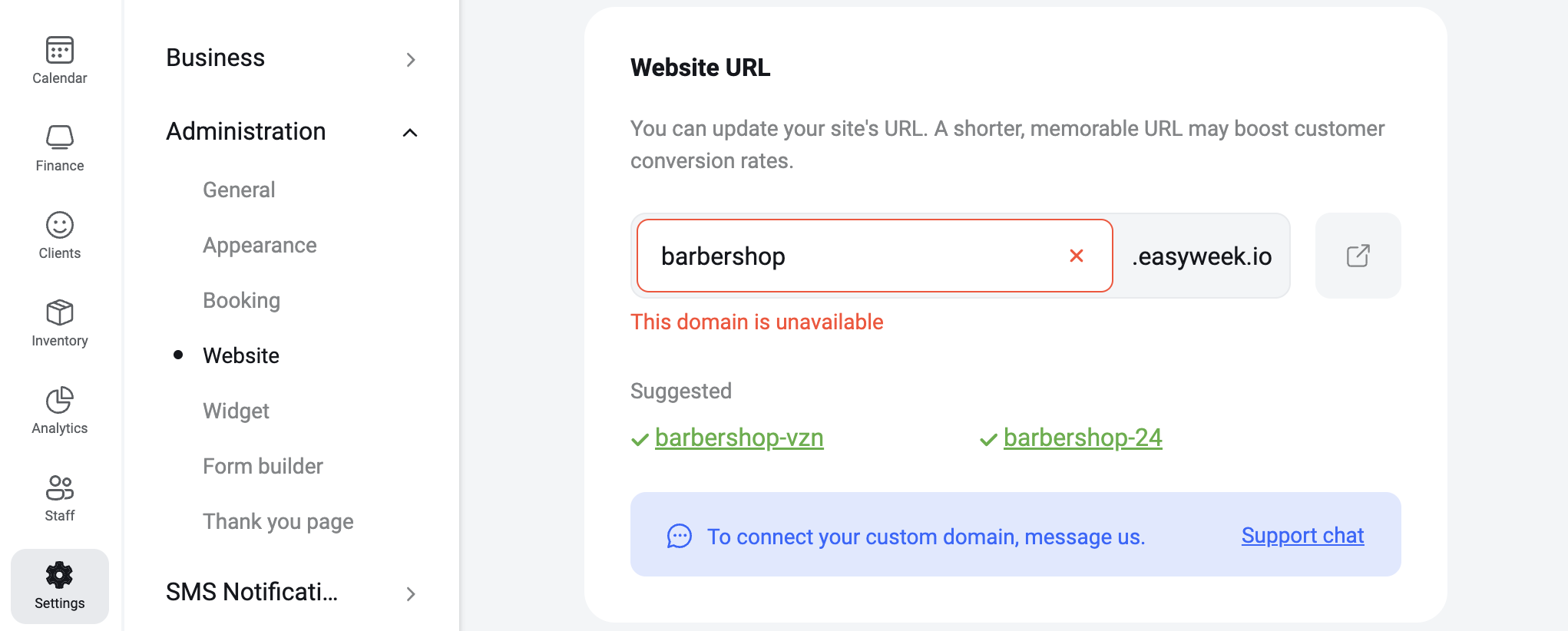Viewport: 1568px width, 631px height.
Task: Open the Calendar section icon
Action: (60, 50)
